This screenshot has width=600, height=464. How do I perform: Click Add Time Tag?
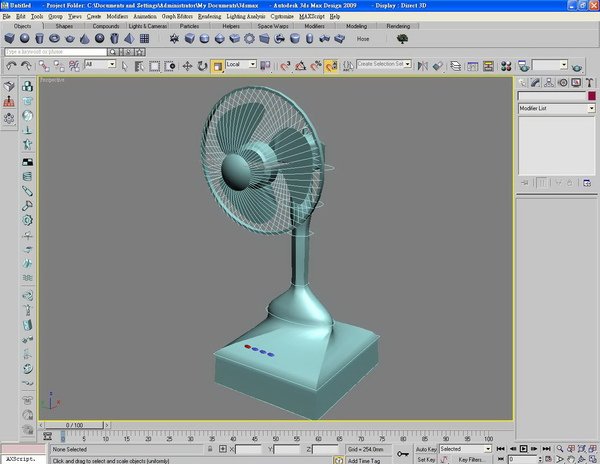364,461
